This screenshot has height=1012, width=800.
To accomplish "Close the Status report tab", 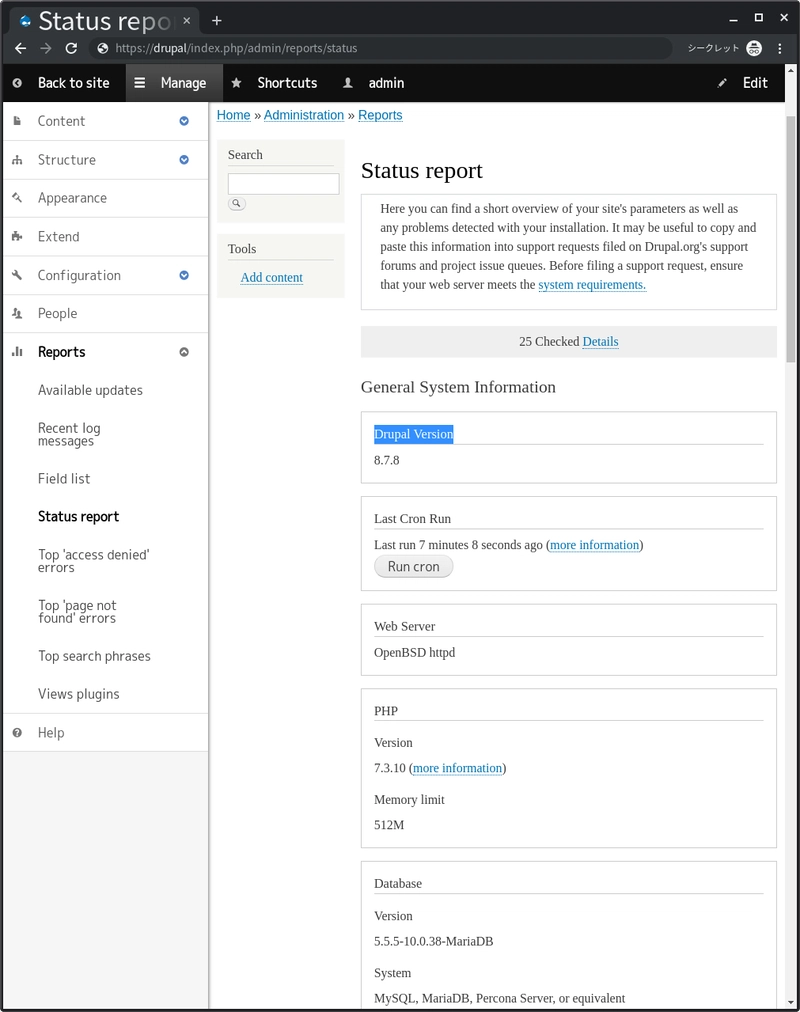I will [x=186, y=21].
